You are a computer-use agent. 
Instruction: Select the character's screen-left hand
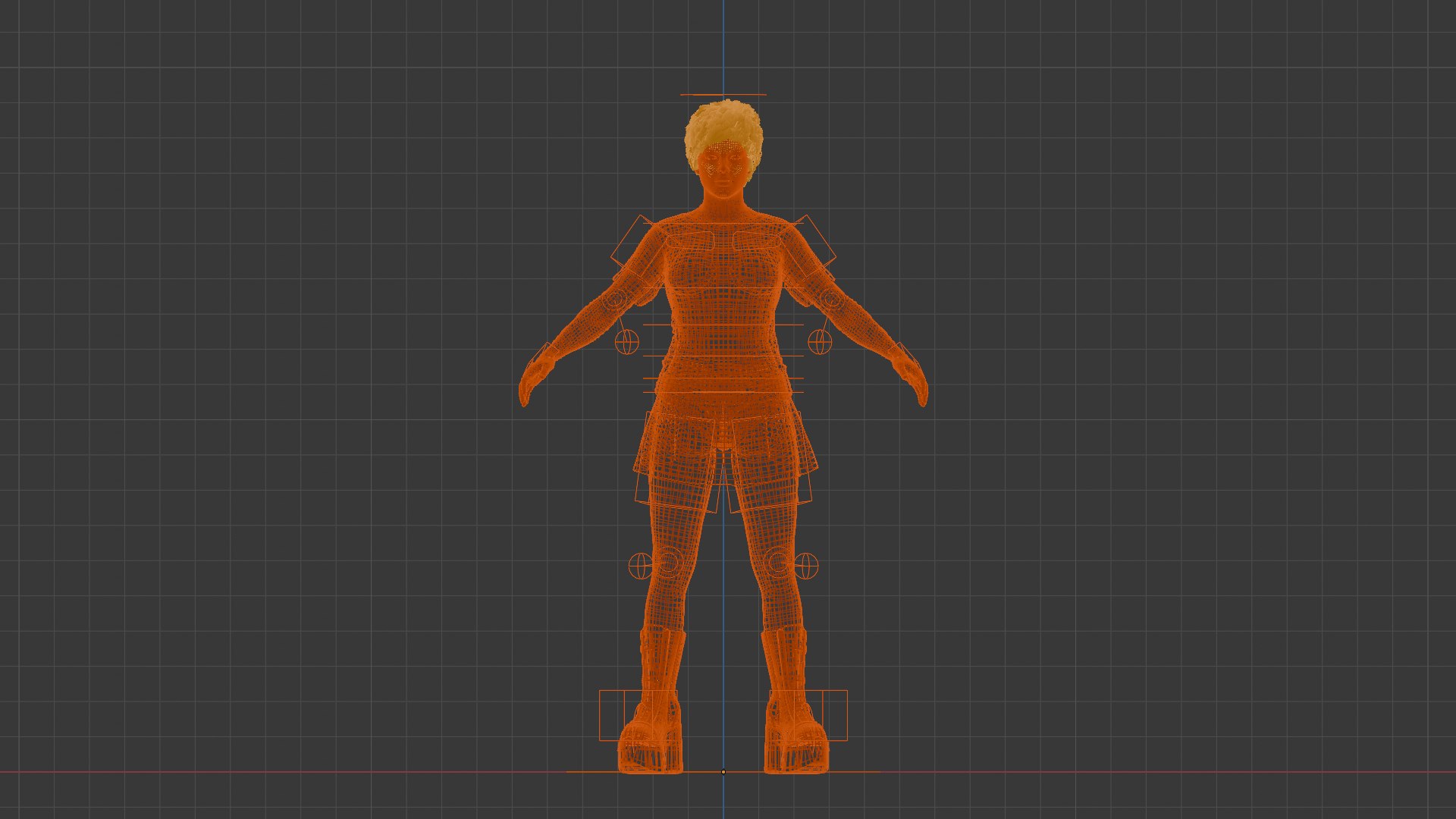pyautogui.click(x=533, y=381)
